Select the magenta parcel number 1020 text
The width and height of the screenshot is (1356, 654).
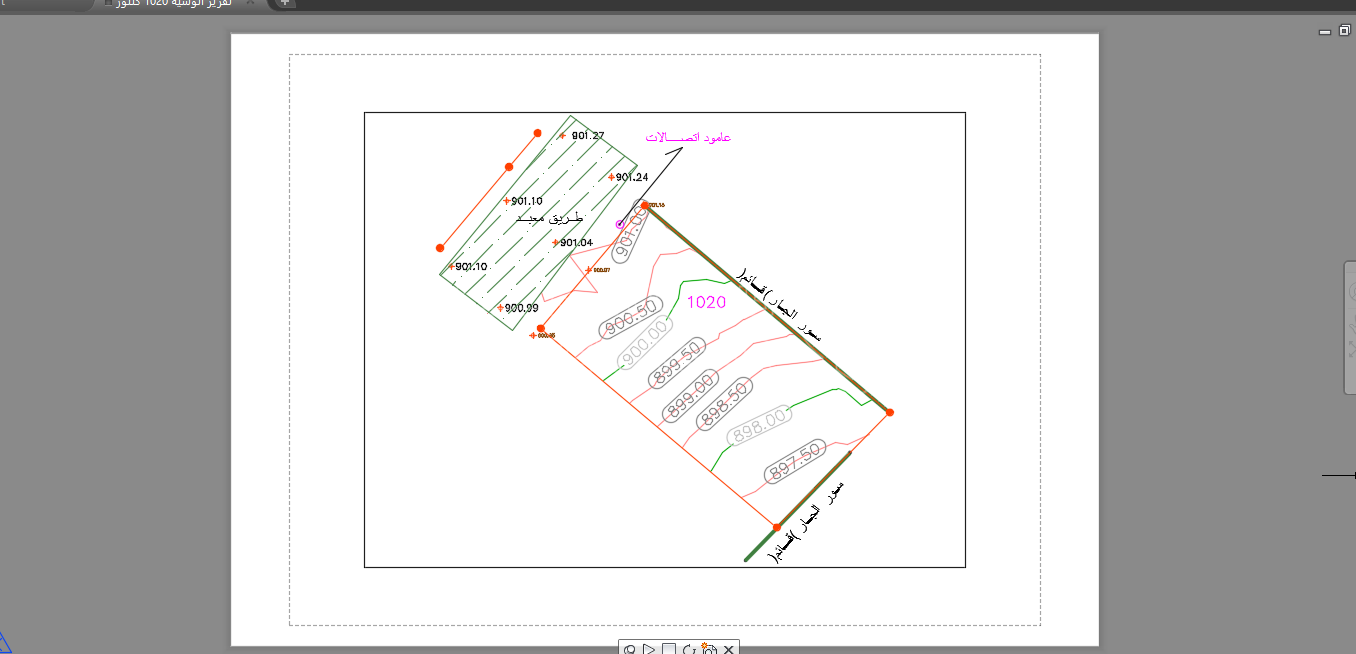tap(707, 302)
